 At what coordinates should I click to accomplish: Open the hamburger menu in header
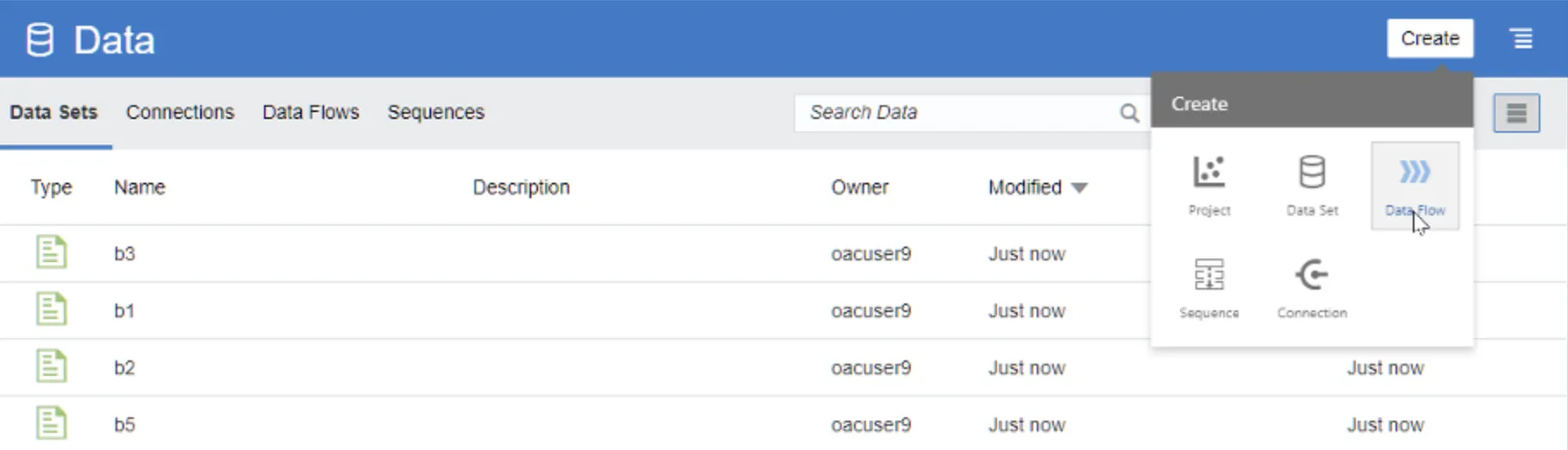[1521, 39]
